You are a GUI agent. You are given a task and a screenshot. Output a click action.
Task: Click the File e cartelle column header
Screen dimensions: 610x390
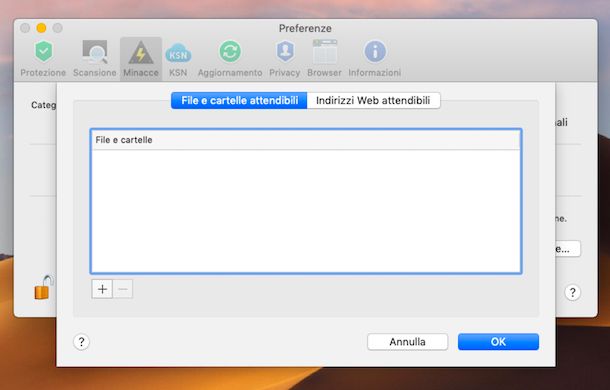click(x=306, y=140)
